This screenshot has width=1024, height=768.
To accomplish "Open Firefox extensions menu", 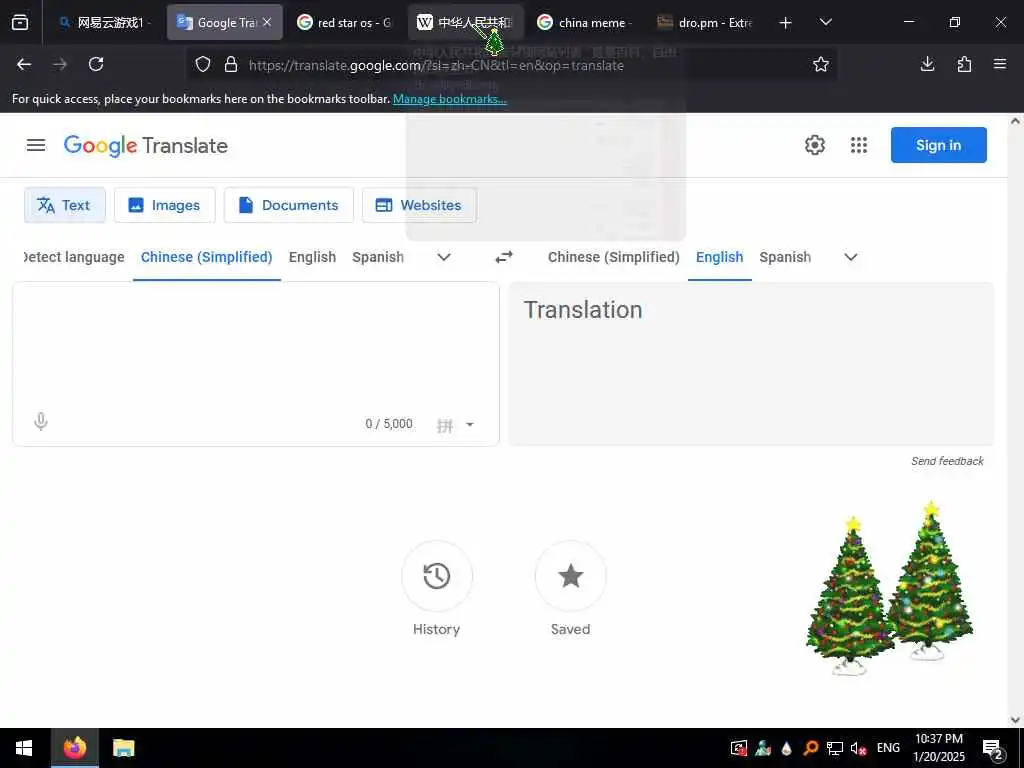I will click(x=964, y=64).
